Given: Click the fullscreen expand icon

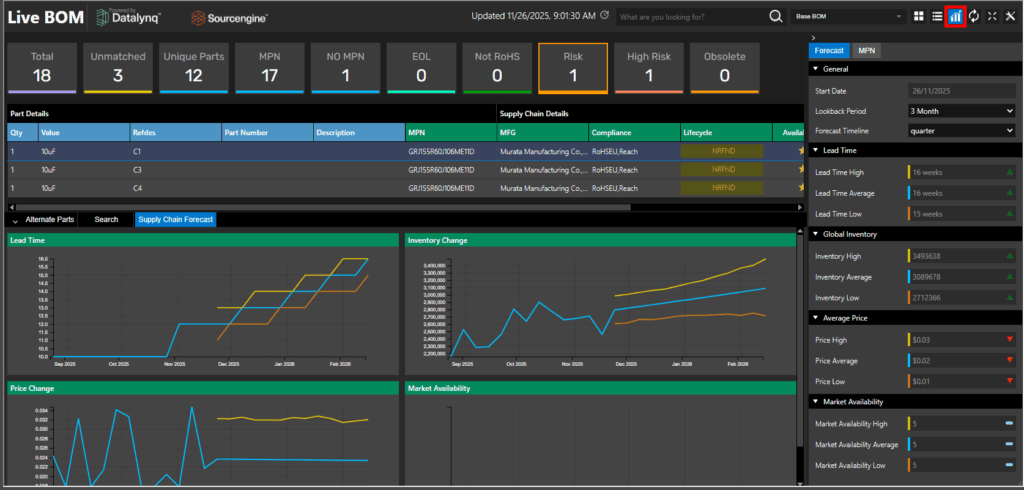Looking at the screenshot, I should click(x=991, y=17).
